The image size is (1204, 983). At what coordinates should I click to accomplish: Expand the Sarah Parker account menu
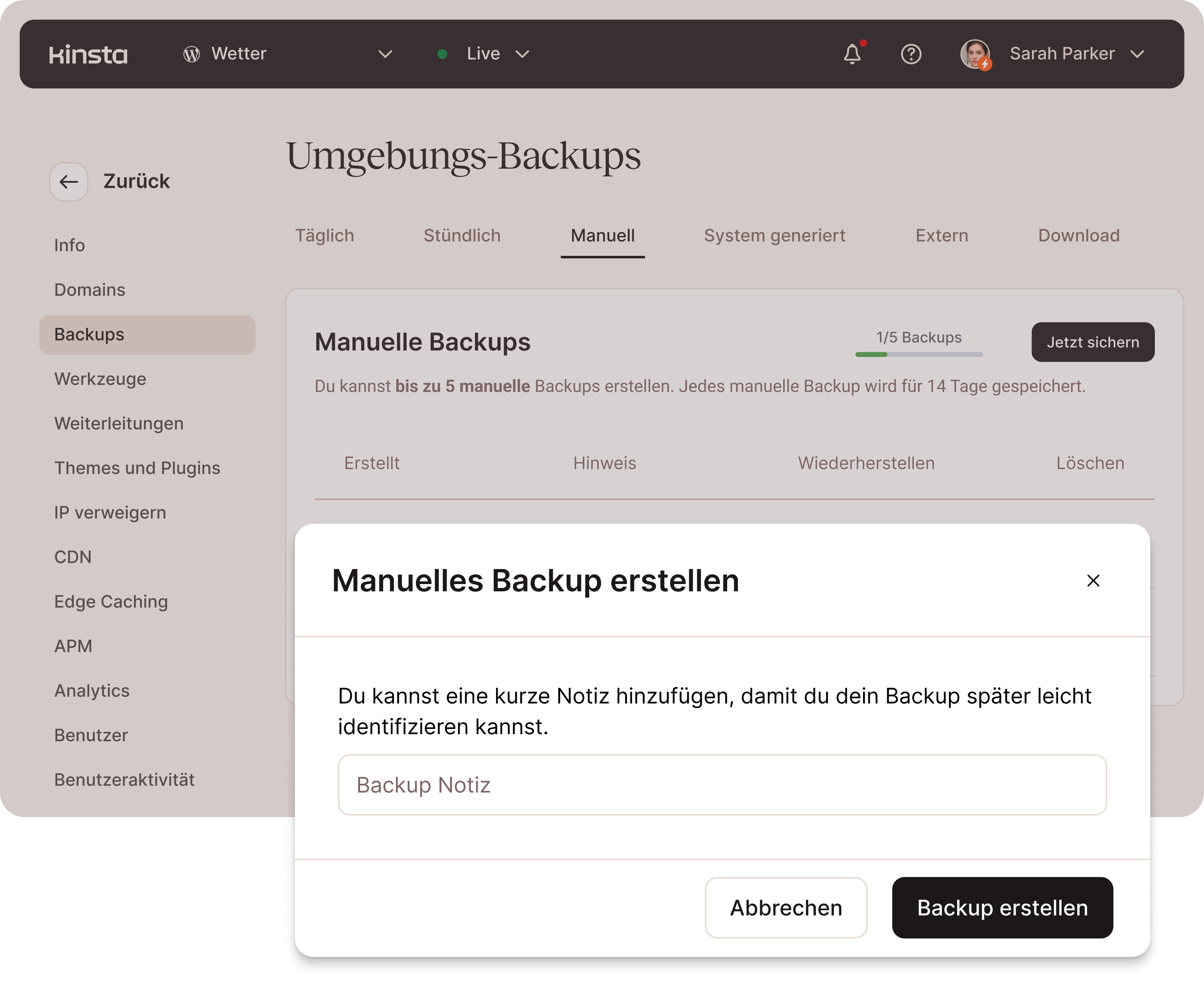coord(1137,55)
